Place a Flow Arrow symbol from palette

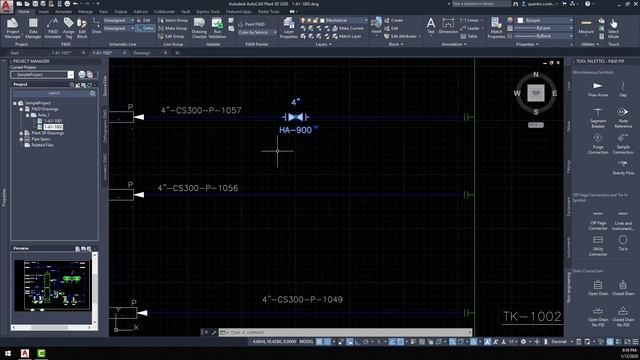click(598, 89)
